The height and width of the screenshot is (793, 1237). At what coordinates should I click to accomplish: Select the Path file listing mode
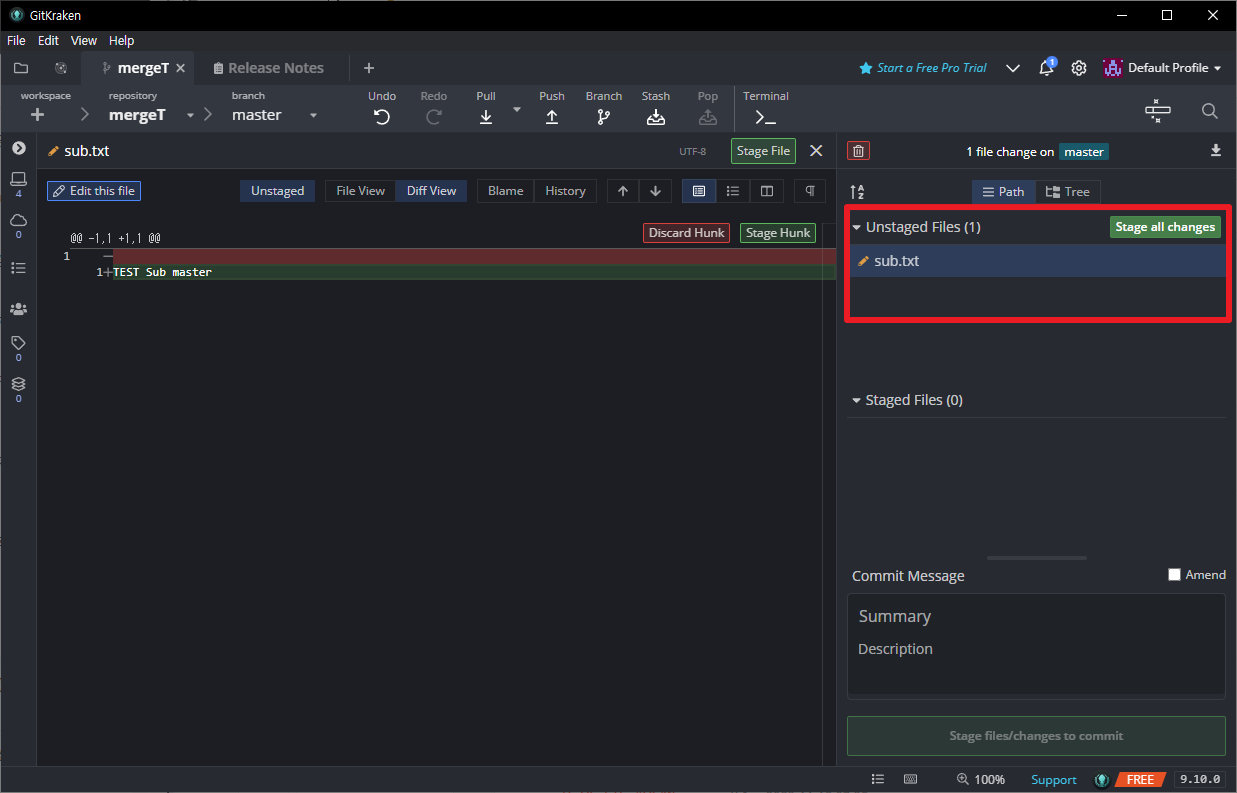[1003, 192]
